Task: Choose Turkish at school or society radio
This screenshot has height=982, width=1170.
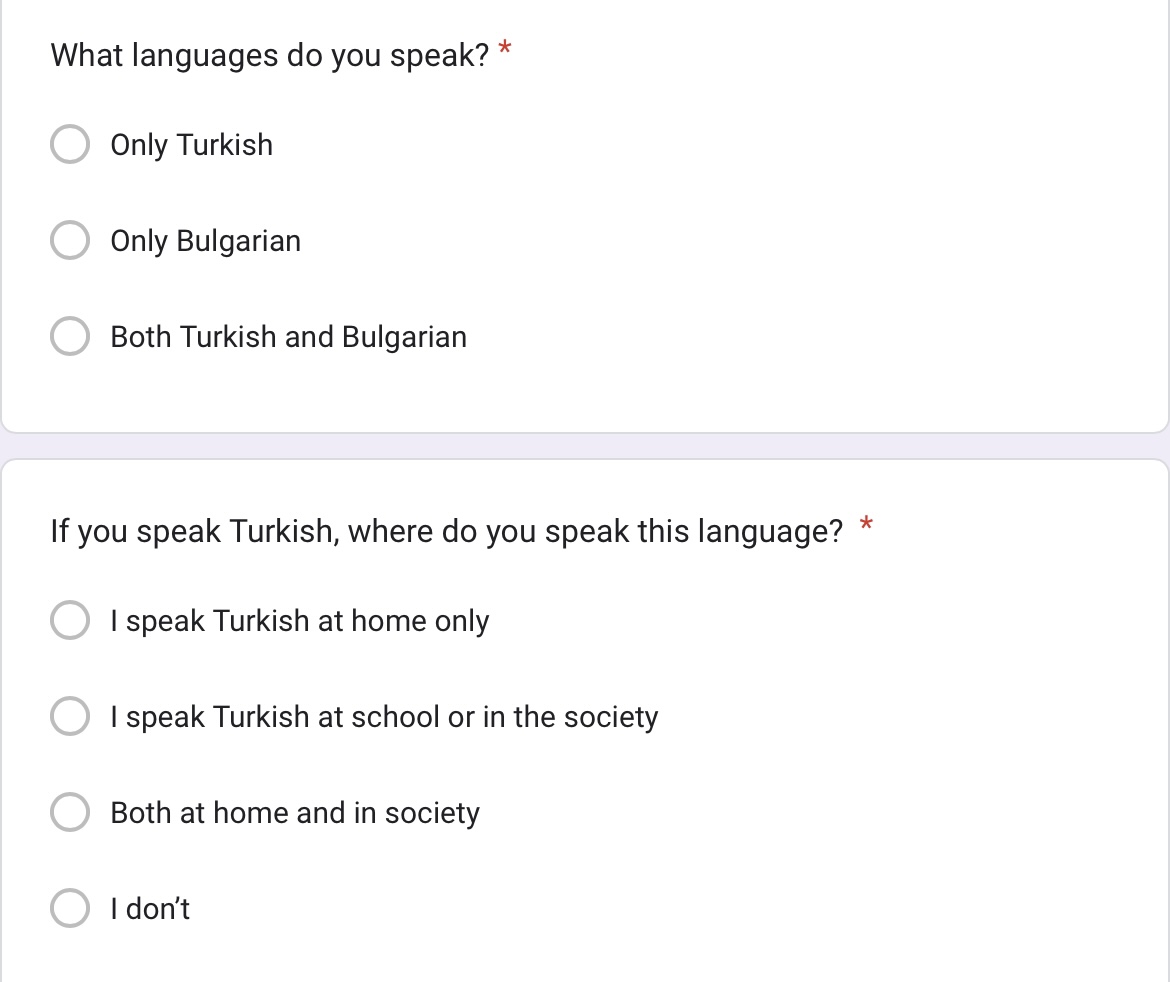Action: (x=70, y=716)
